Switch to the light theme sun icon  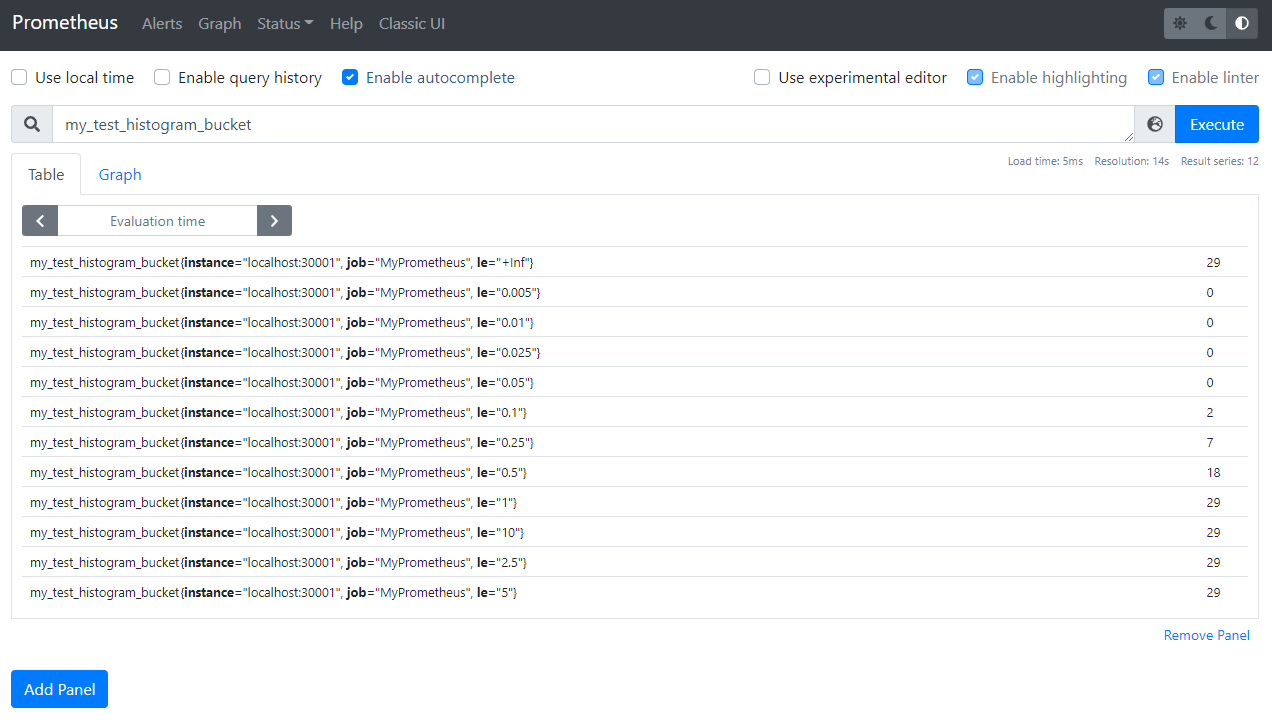pos(1180,23)
